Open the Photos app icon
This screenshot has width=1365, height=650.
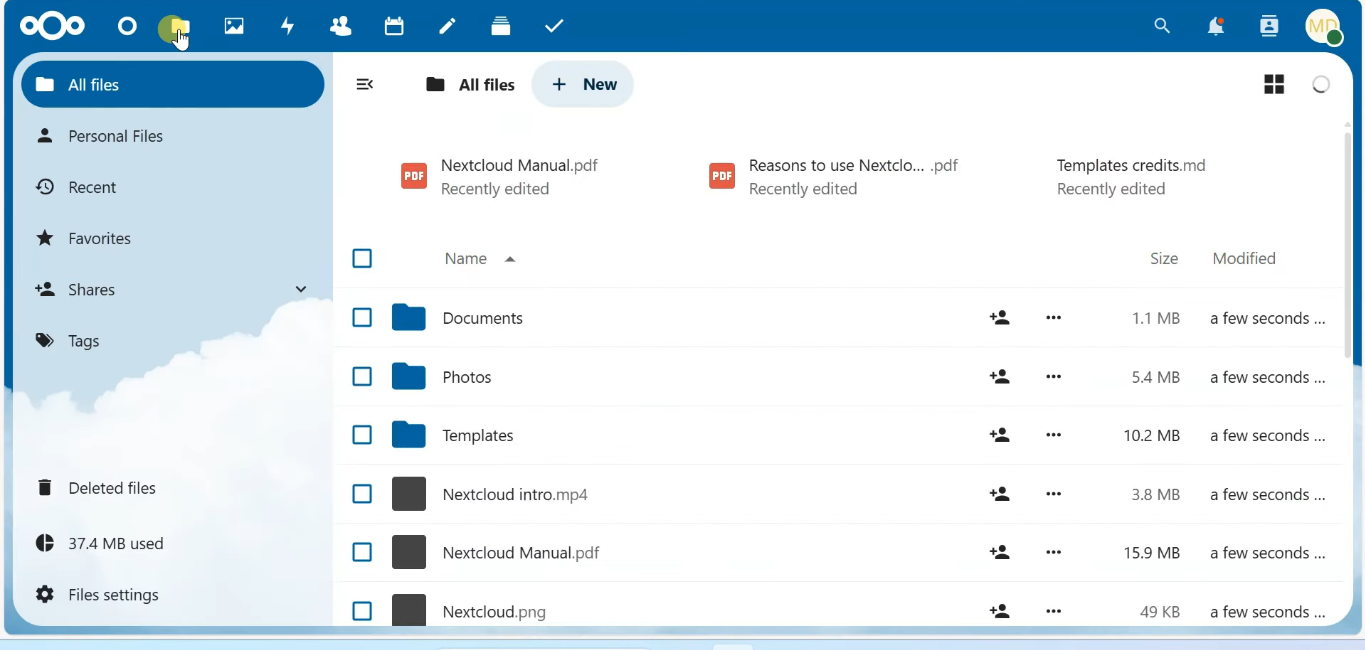(x=234, y=27)
